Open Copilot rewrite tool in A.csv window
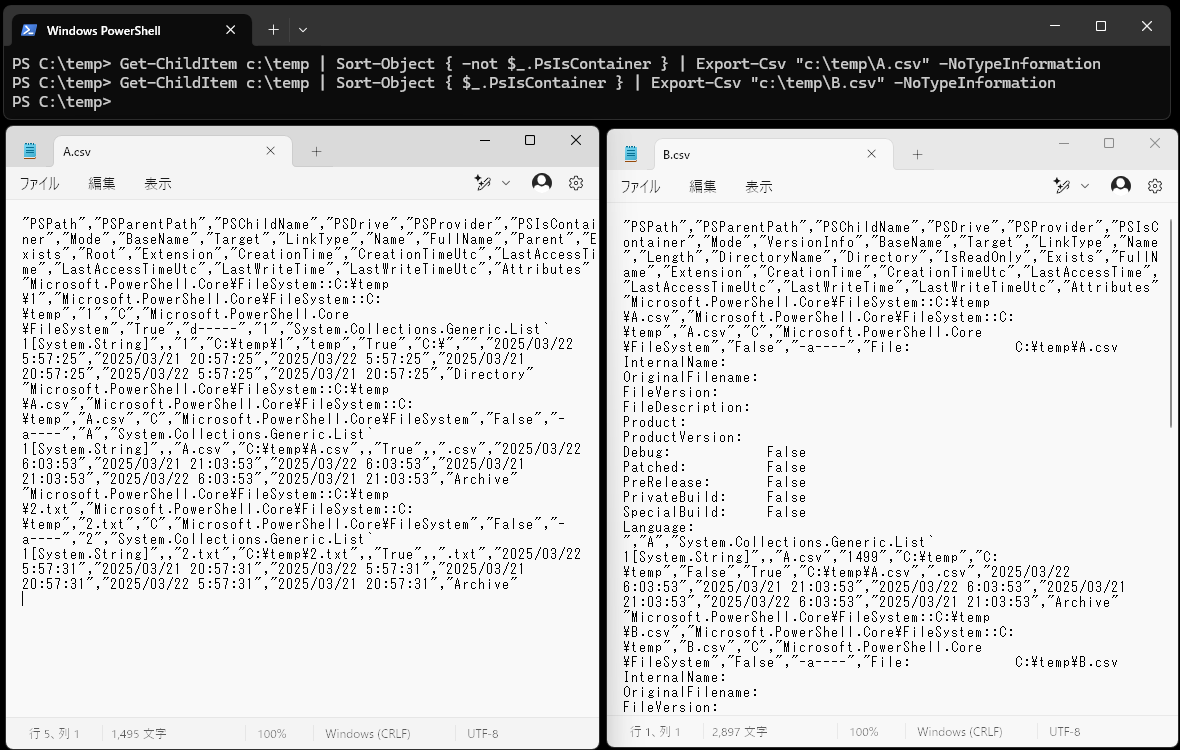This screenshot has height=750, width=1180. coord(482,183)
